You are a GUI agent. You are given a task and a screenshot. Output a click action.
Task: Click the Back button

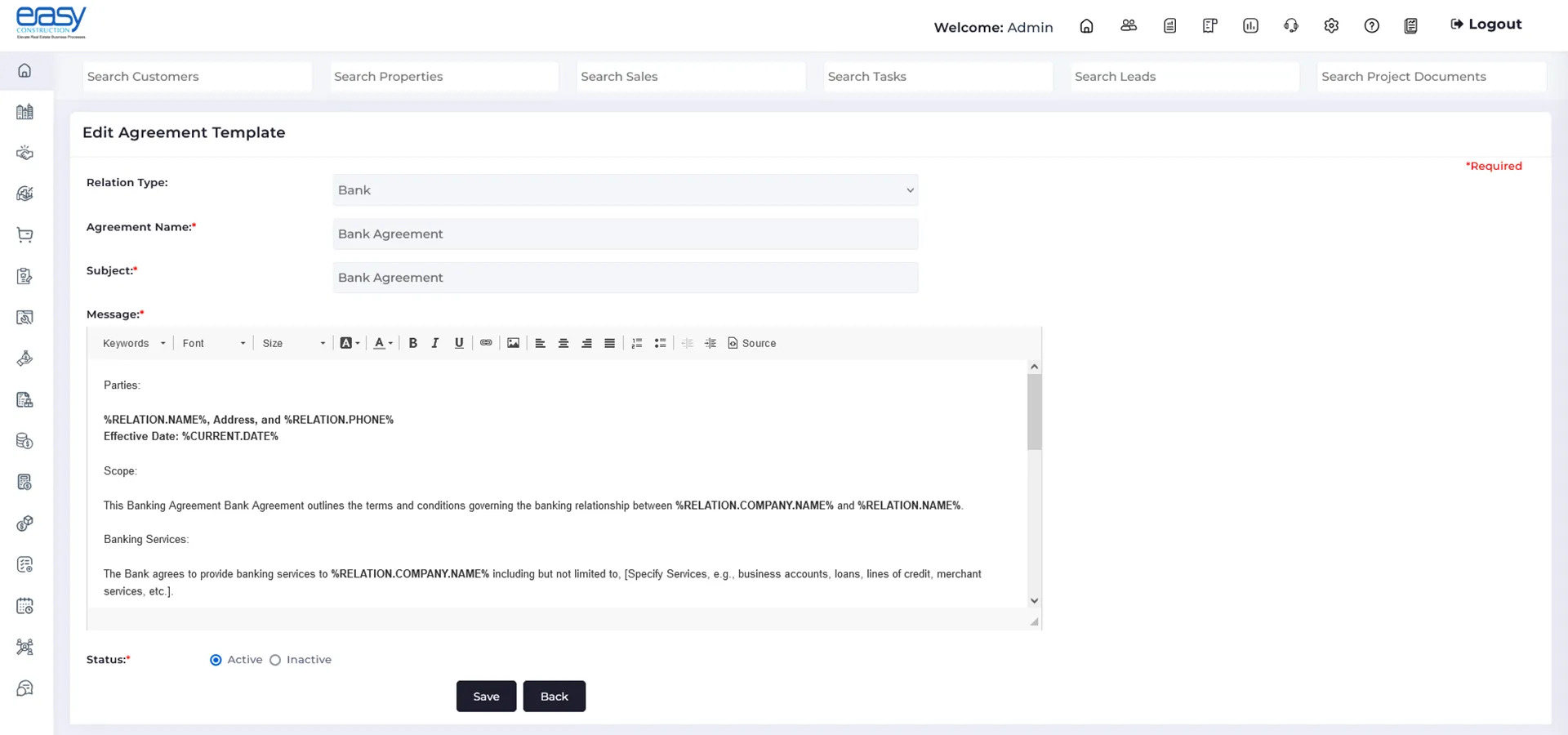click(554, 696)
